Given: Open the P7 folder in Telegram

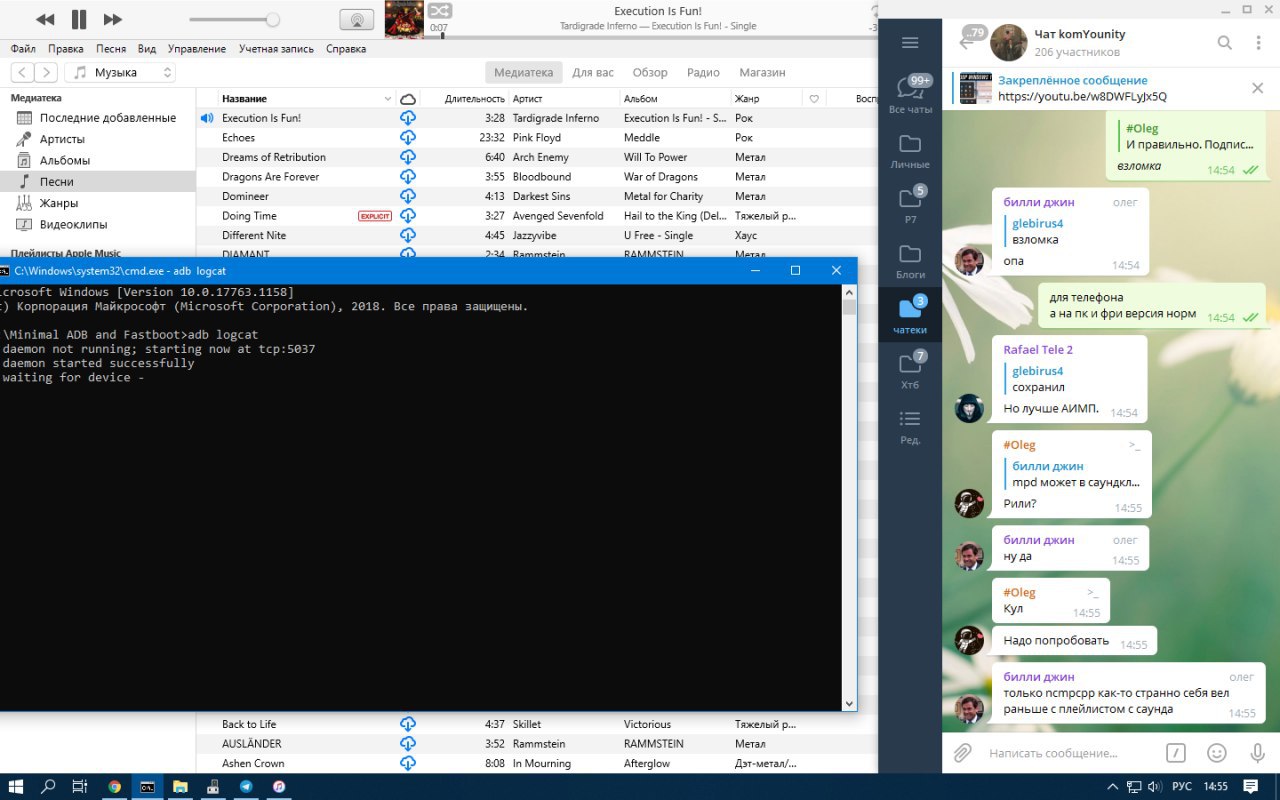Looking at the screenshot, I should (910, 205).
